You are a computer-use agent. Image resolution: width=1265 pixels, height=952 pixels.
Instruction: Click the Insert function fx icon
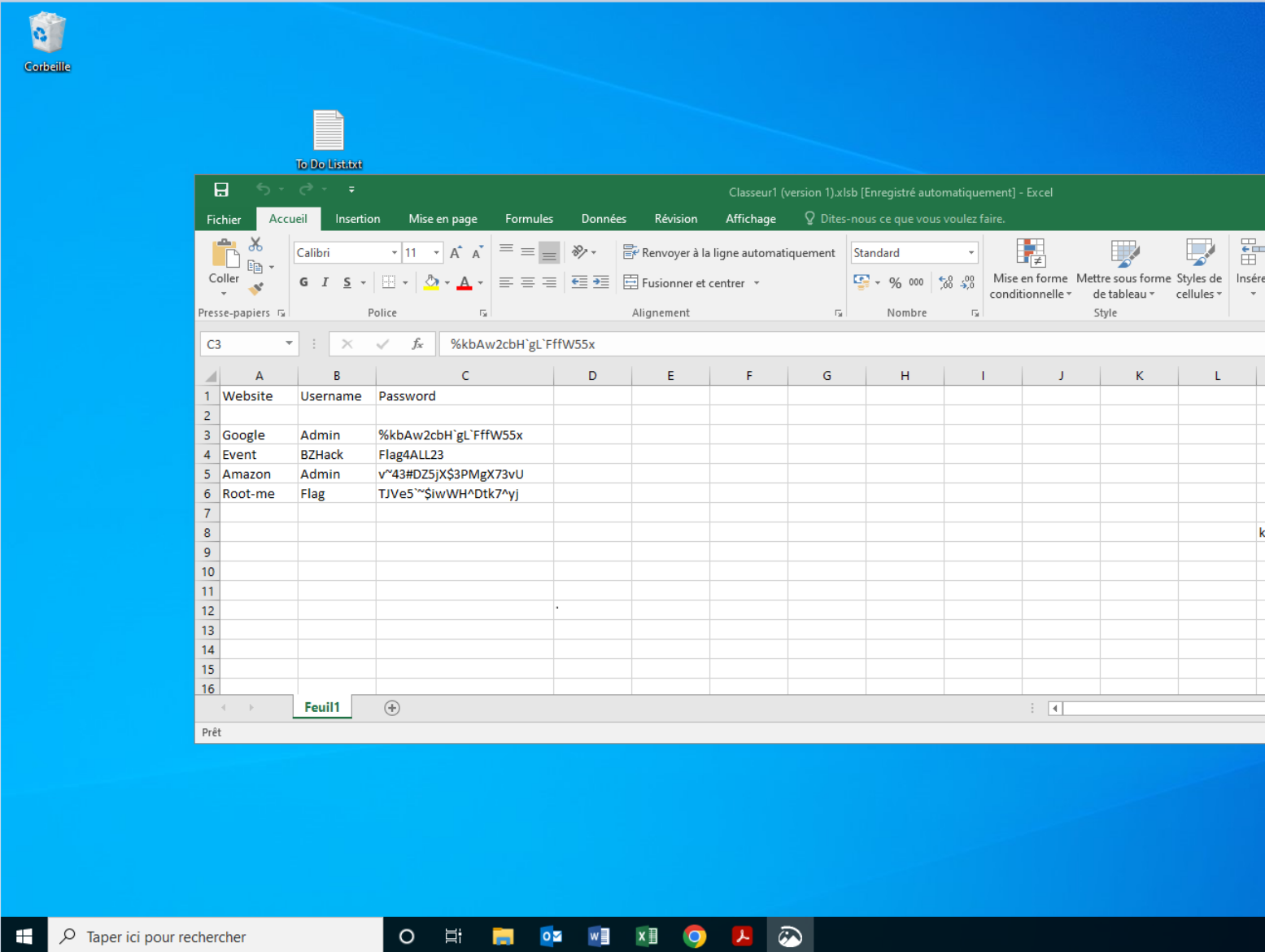417,344
